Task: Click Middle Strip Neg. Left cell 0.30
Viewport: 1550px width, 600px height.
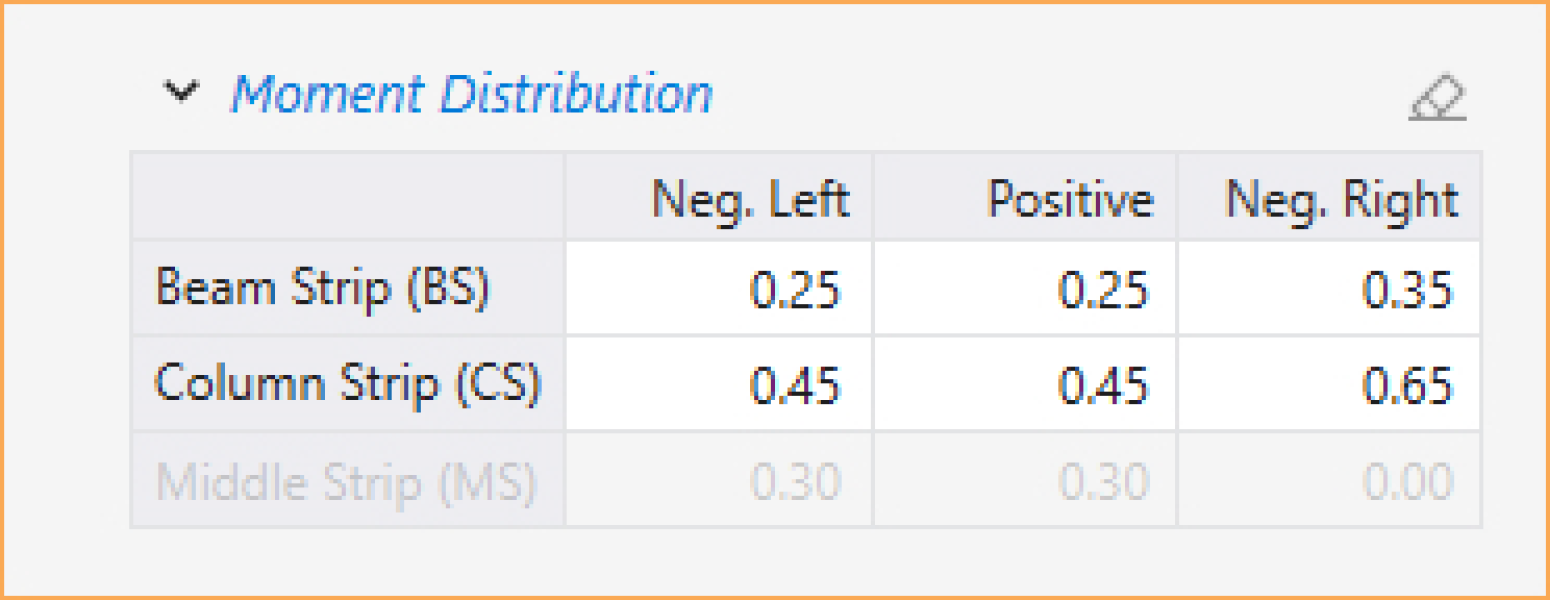Action: (x=719, y=480)
